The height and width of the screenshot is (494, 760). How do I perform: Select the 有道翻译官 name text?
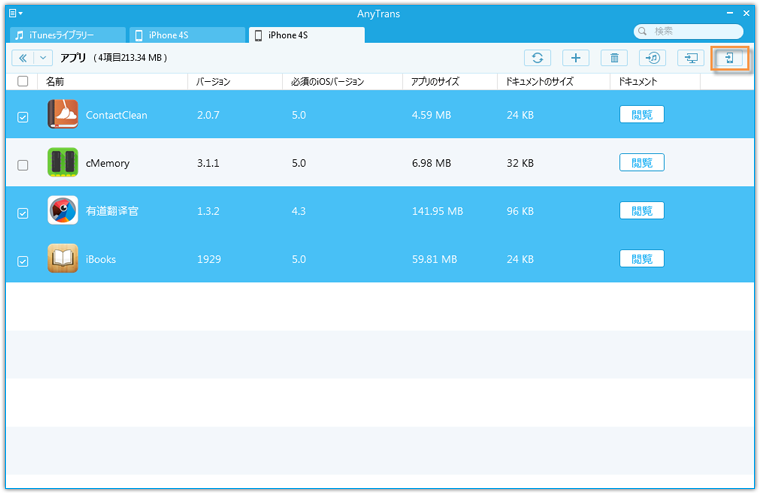pos(112,211)
